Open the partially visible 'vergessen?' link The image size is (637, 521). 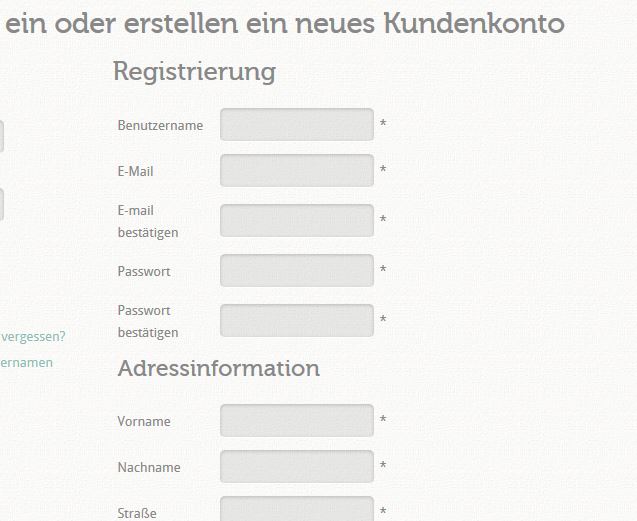pos(33,336)
